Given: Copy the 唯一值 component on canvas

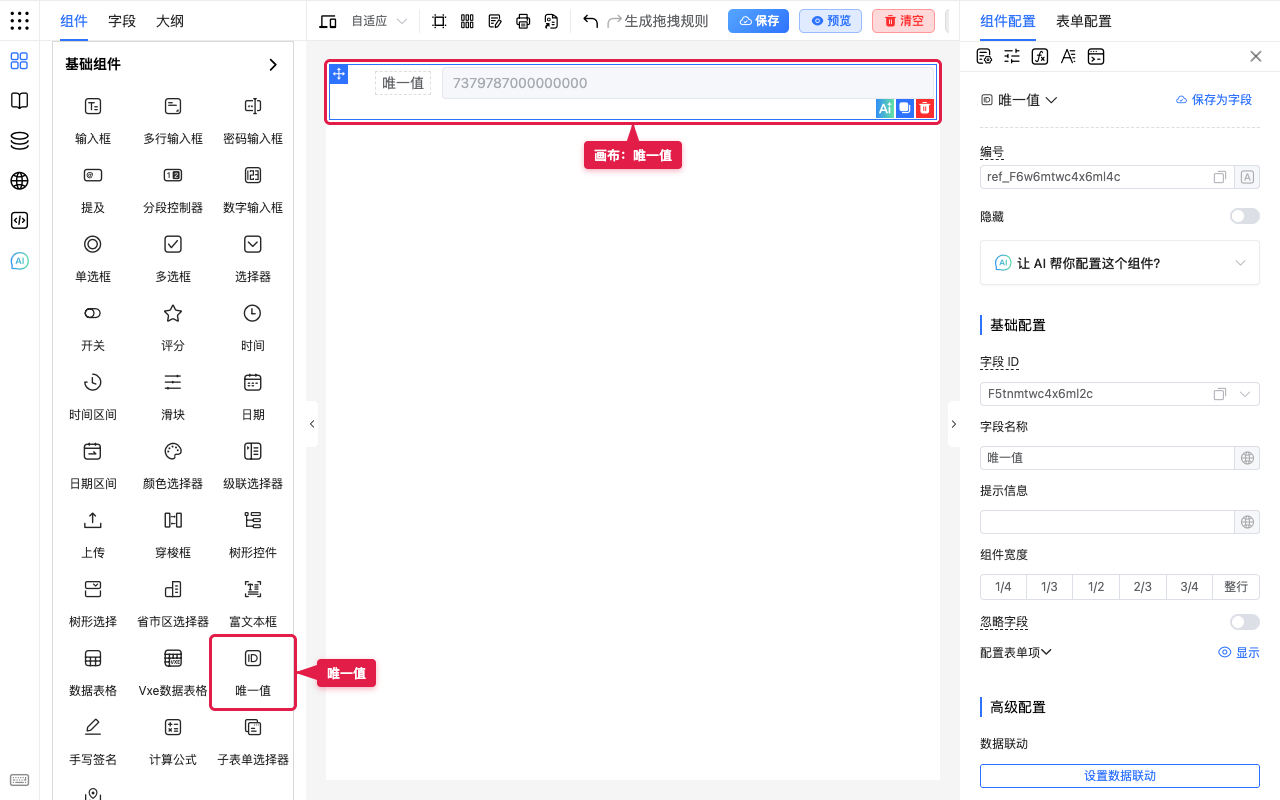Looking at the screenshot, I should pyautogui.click(x=905, y=108).
